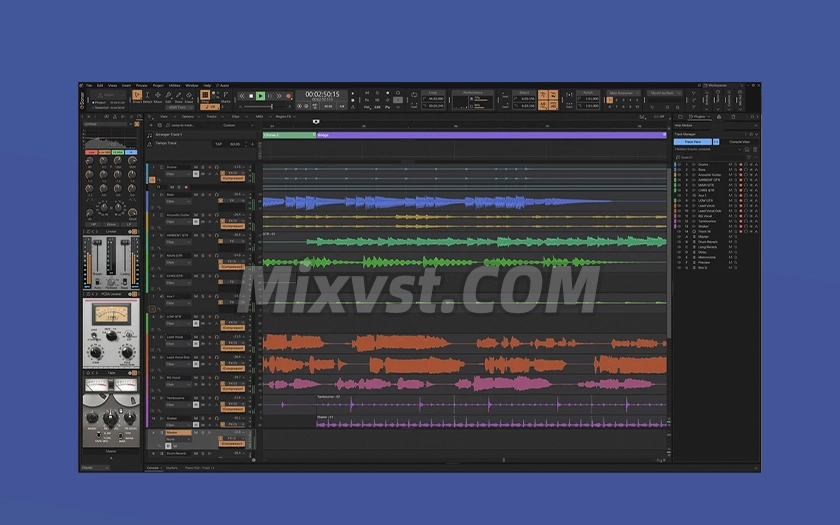Viewport: 840px width, 525px height.
Task: Stop playback in the transport
Action: point(251,96)
